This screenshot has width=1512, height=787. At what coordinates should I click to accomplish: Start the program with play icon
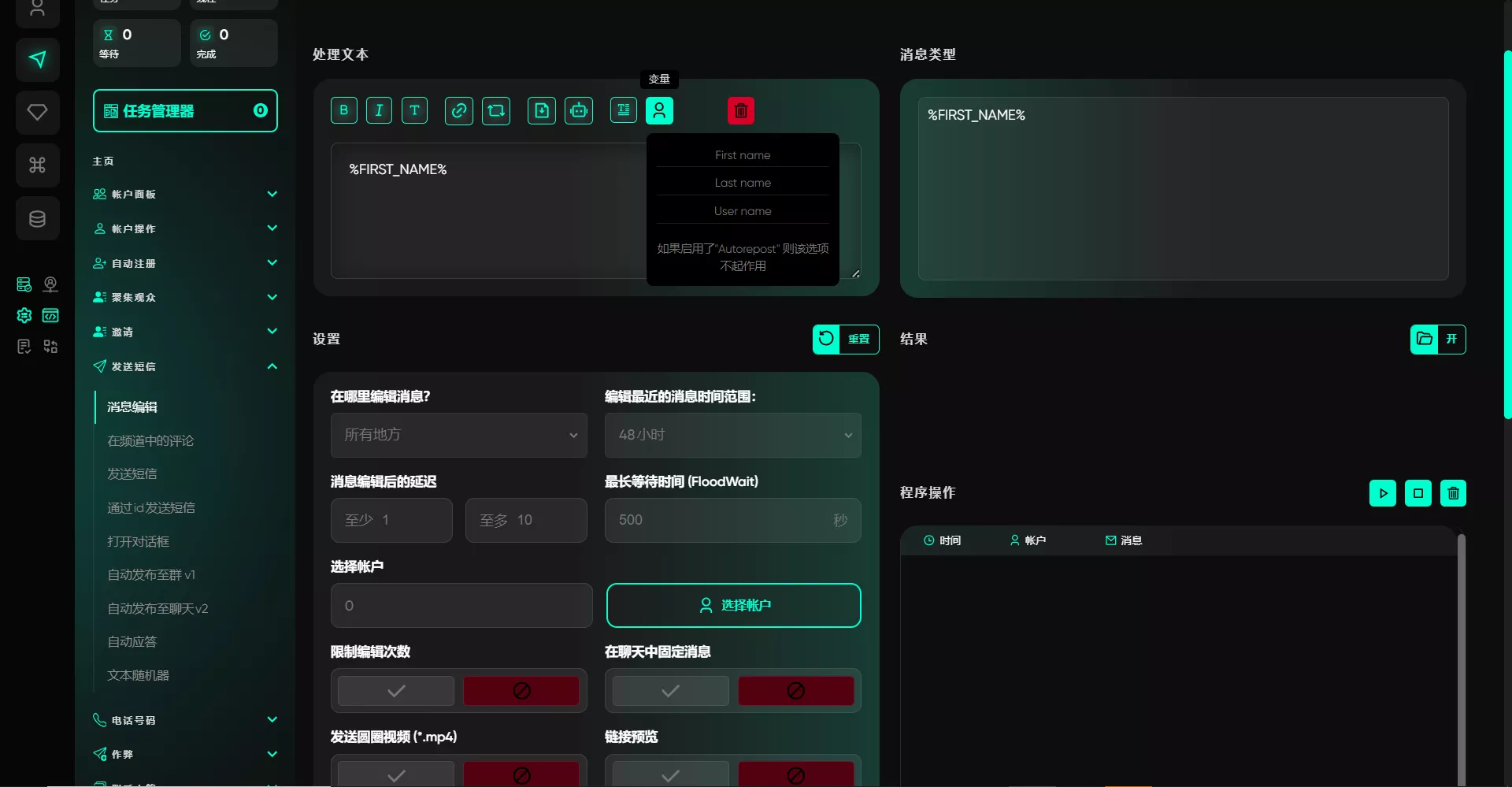[x=1383, y=493]
